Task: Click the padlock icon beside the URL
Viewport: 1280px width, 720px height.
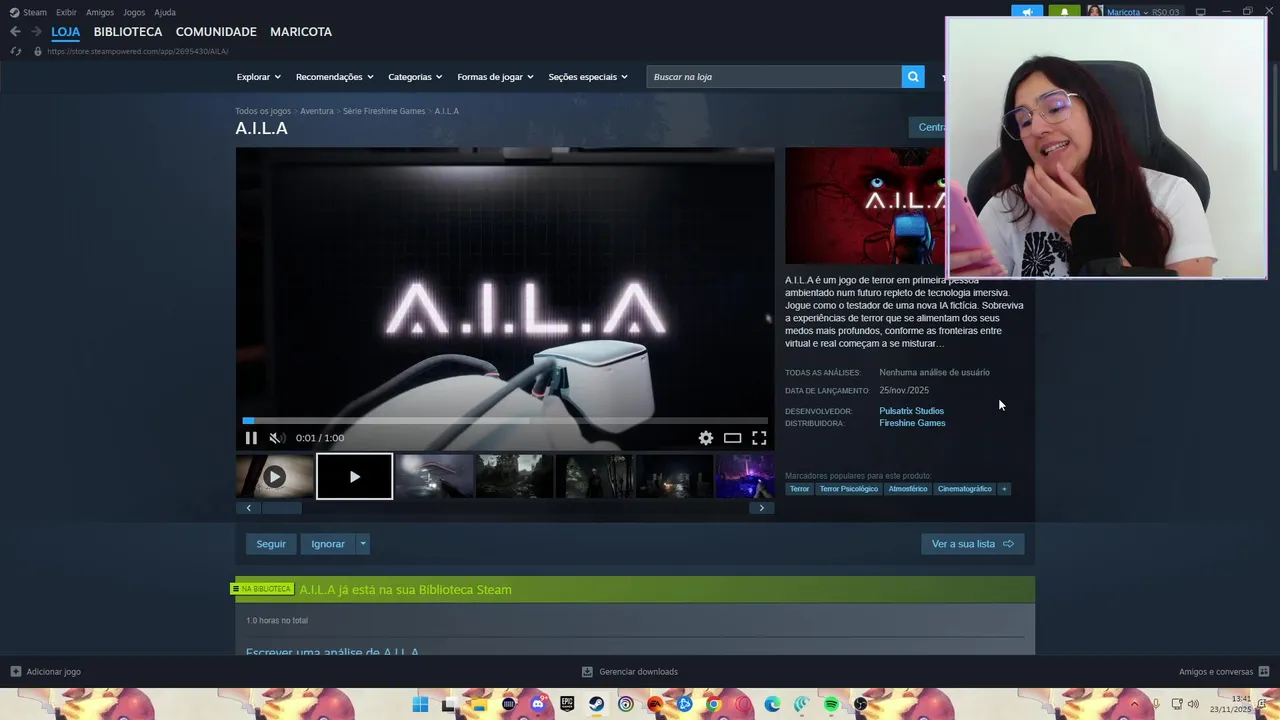Action: tap(38, 51)
